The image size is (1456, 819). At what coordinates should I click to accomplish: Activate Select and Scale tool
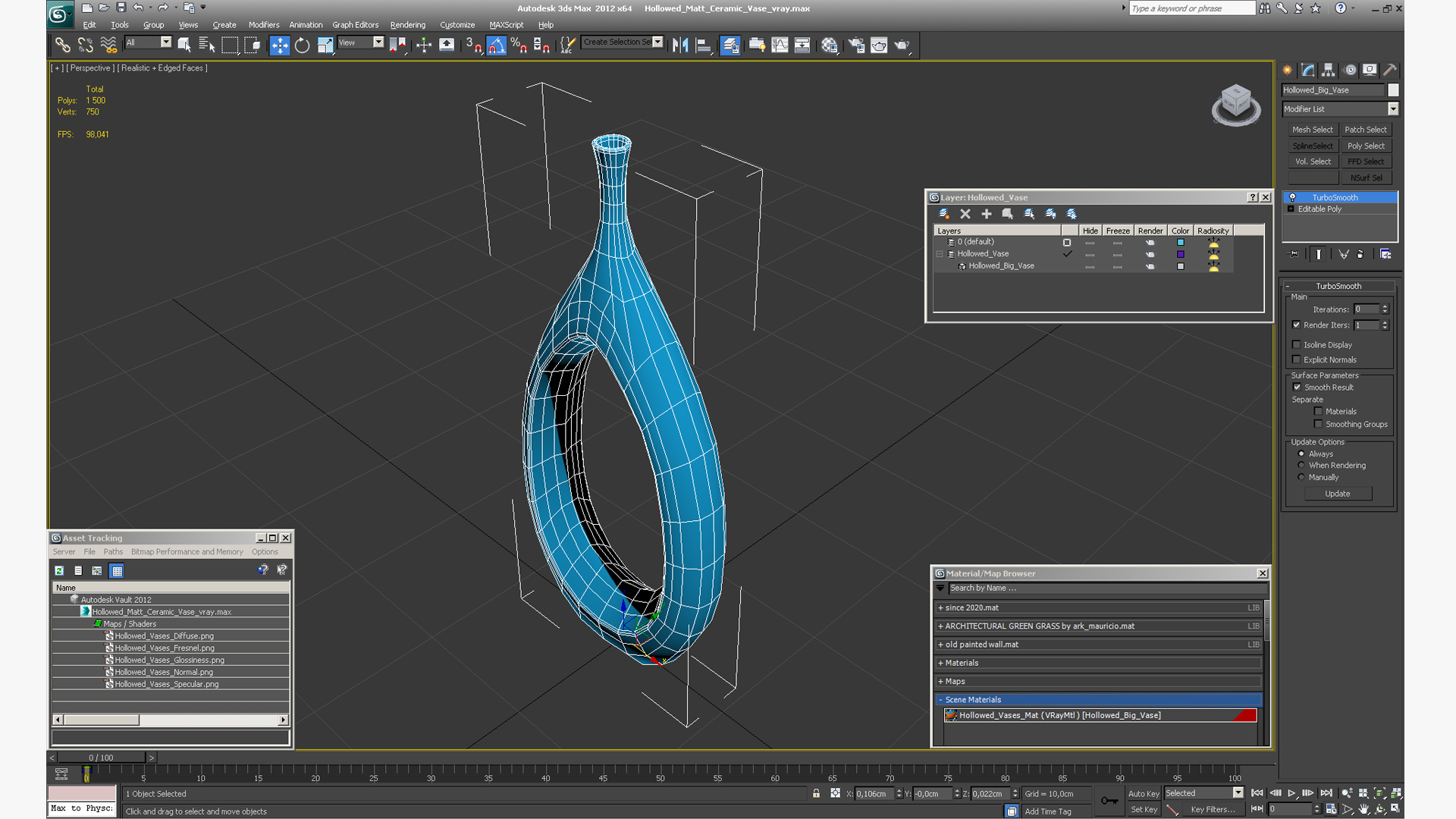pyautogui.click(x=325, y=45)
